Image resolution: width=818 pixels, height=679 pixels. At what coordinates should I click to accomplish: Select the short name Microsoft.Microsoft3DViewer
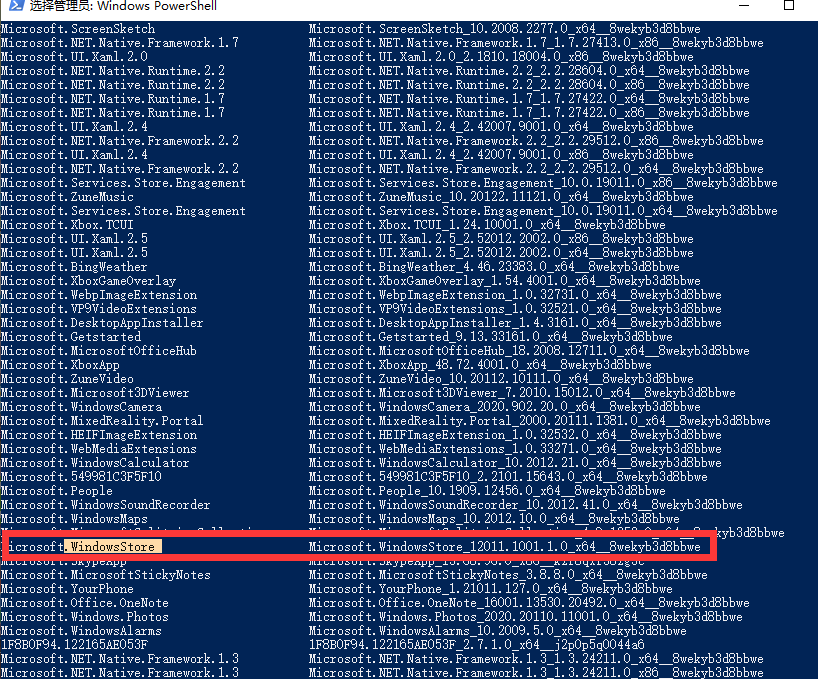tap(95, 394)
